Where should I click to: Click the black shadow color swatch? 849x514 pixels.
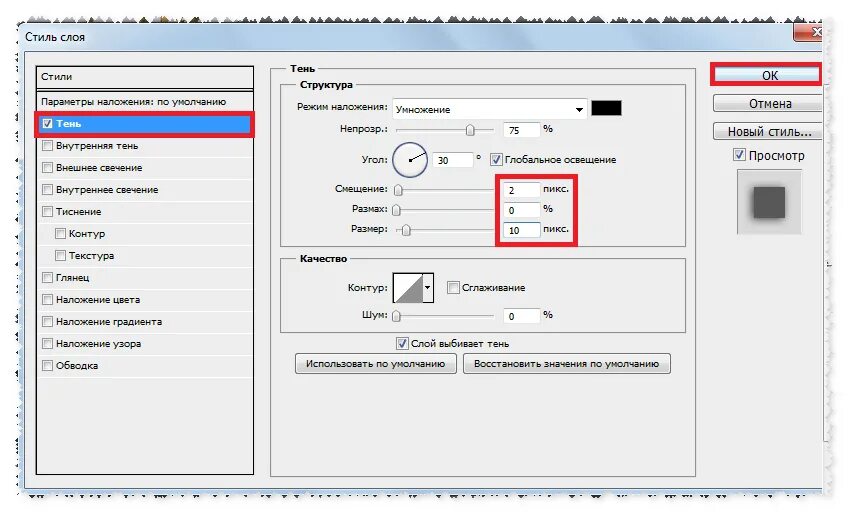(606, 108)
